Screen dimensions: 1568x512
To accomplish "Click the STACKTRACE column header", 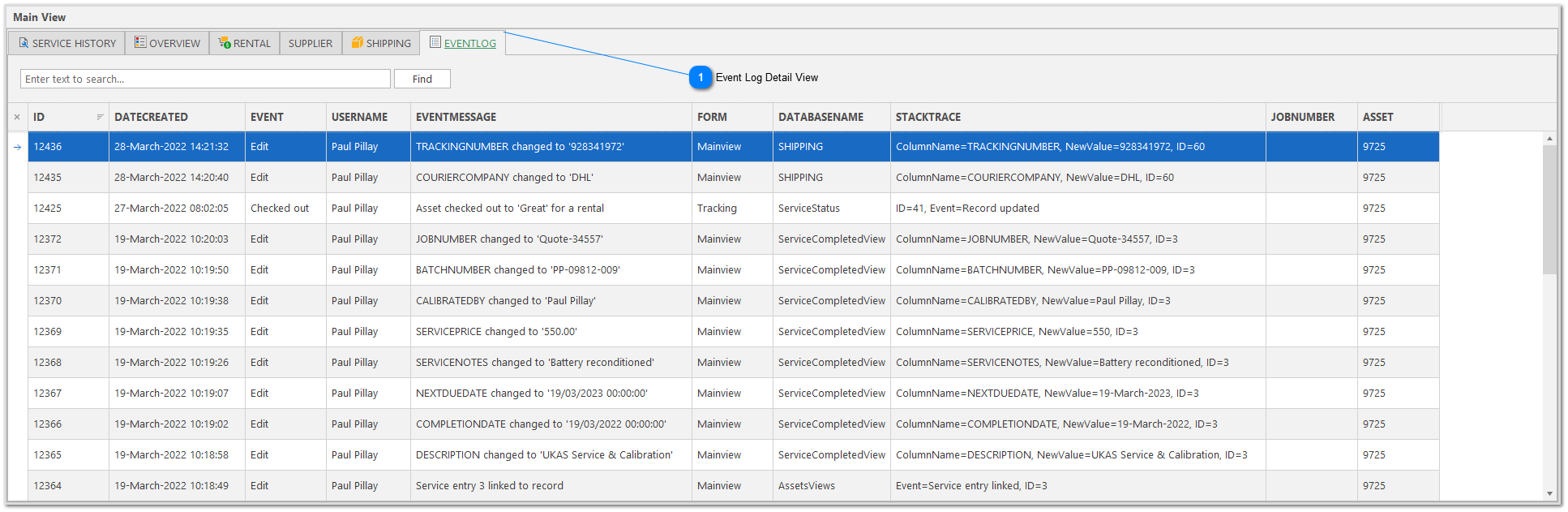I will pyautogui.click(x=1077, y=117).
